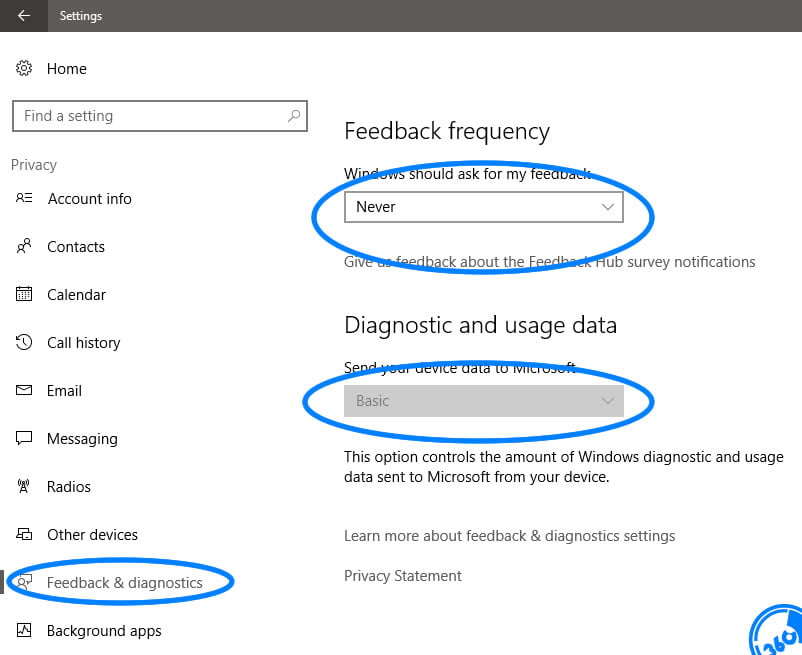Click the Call history clock icon

[24, 342]
